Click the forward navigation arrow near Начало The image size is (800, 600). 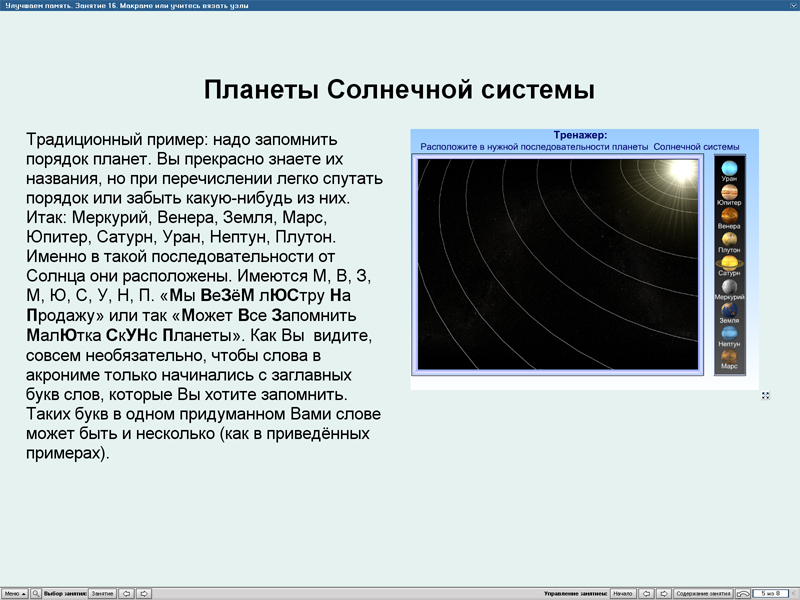tap(665, 592)
